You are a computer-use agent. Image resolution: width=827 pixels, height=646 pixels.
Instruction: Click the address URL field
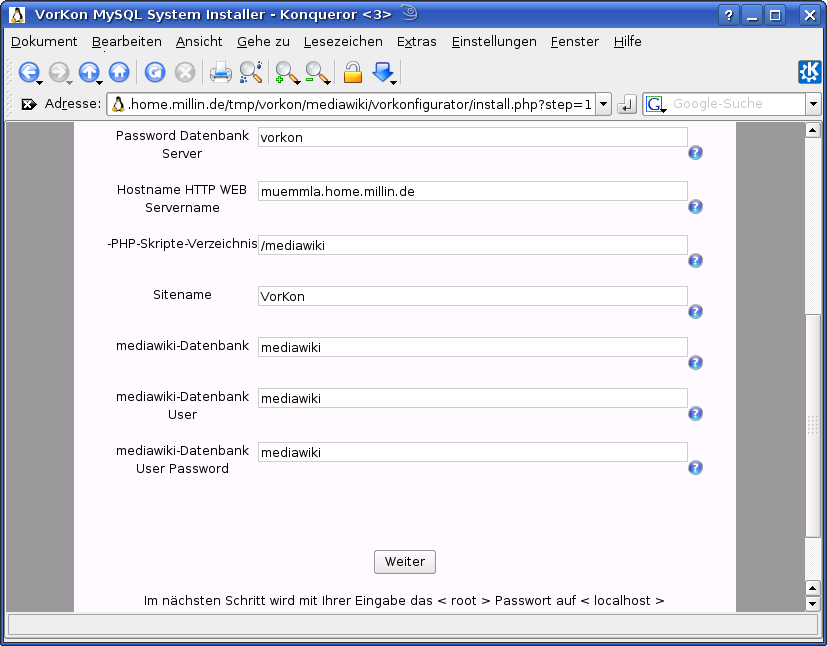tap(352, 104)
